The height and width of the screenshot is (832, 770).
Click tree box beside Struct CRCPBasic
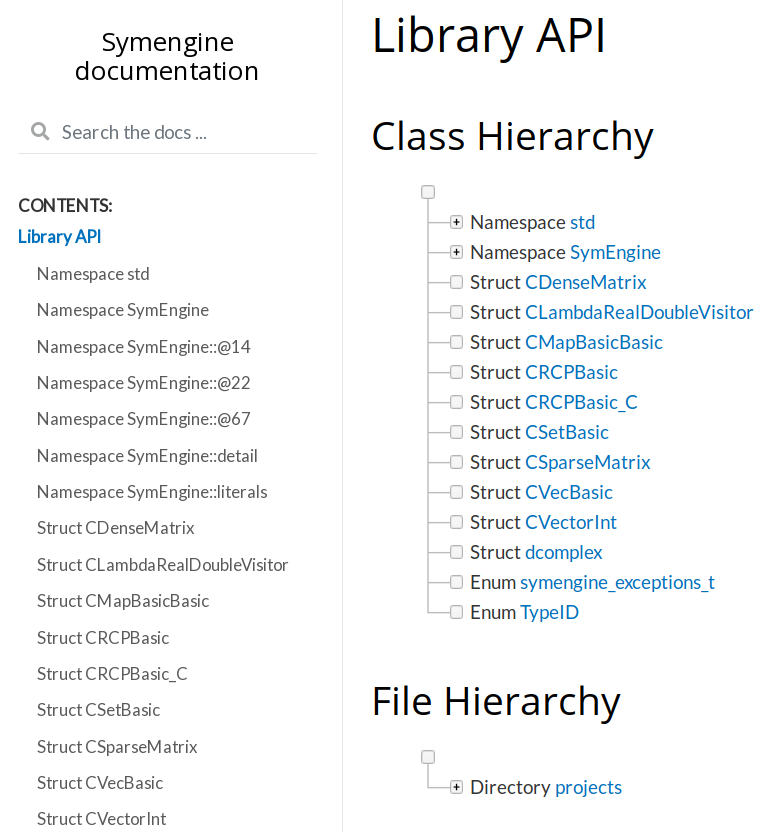456,372
